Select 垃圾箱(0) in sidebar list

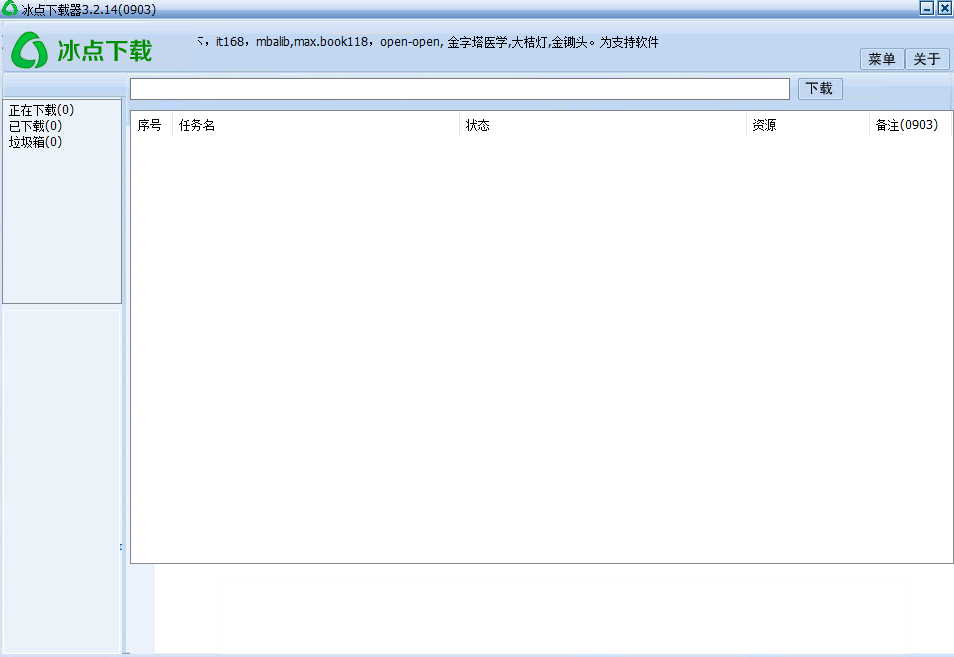pyautogui.click(x=35, y=142)
